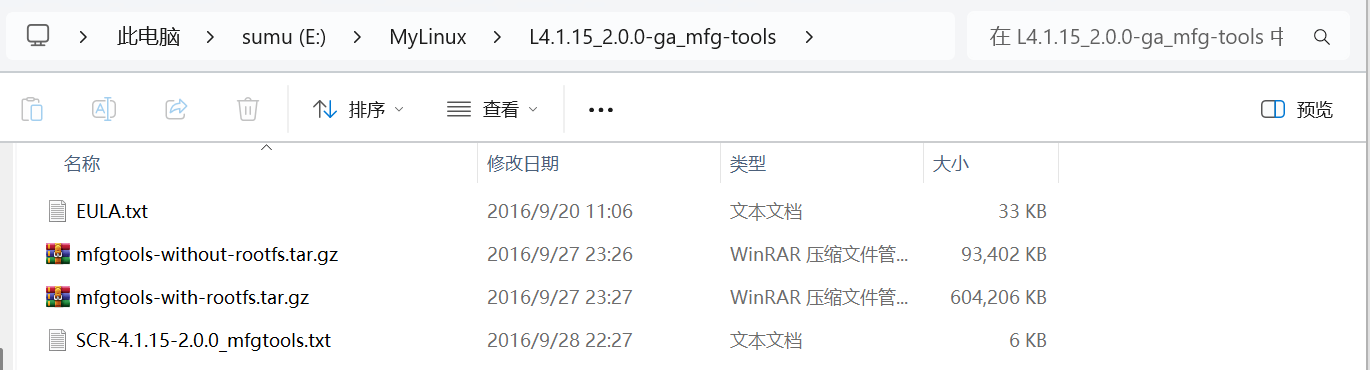Image resolution: width=1370 pixels, height=370 pixels.
Task: Sort by 大小 column header
Action: pos(950,164)
